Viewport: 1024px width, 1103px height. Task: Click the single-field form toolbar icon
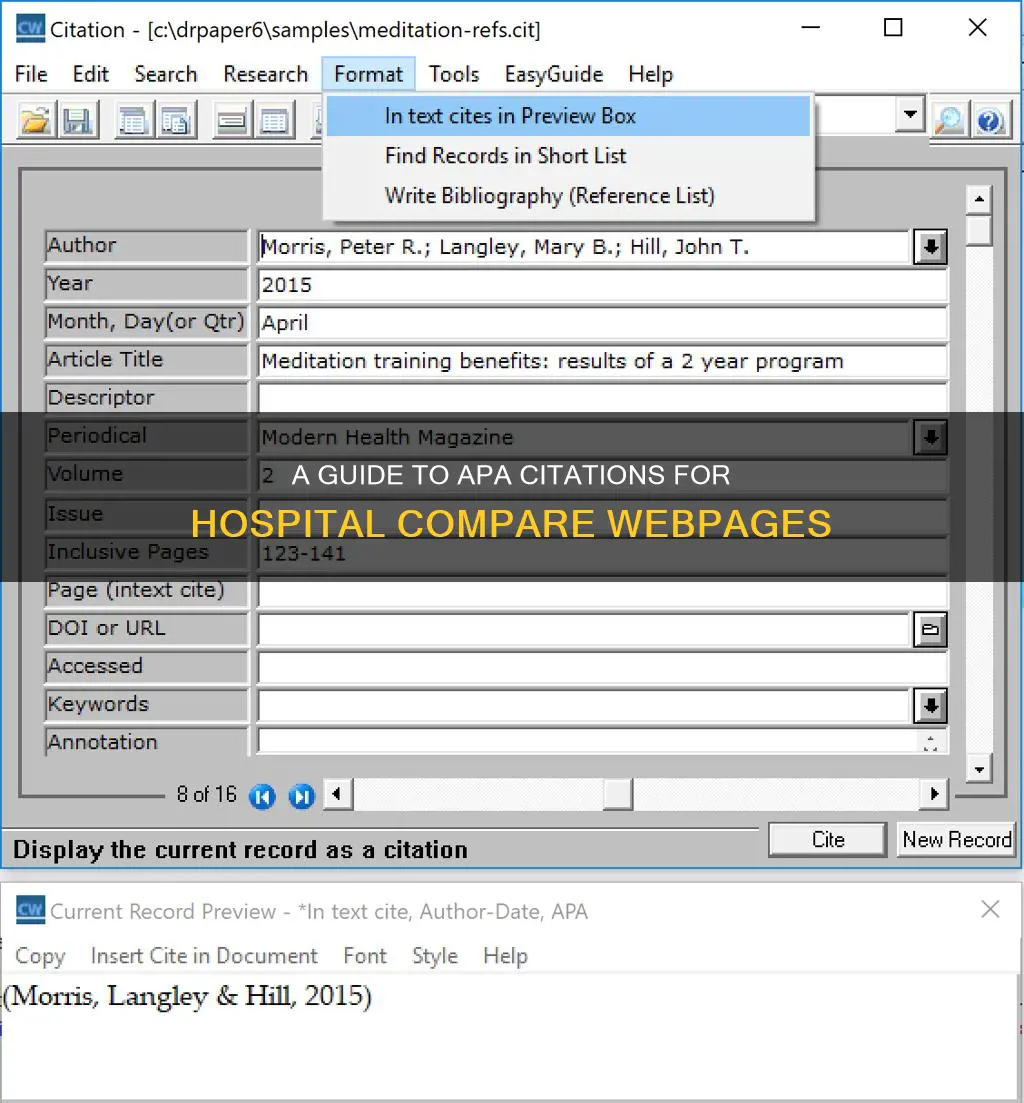(231, 121)
